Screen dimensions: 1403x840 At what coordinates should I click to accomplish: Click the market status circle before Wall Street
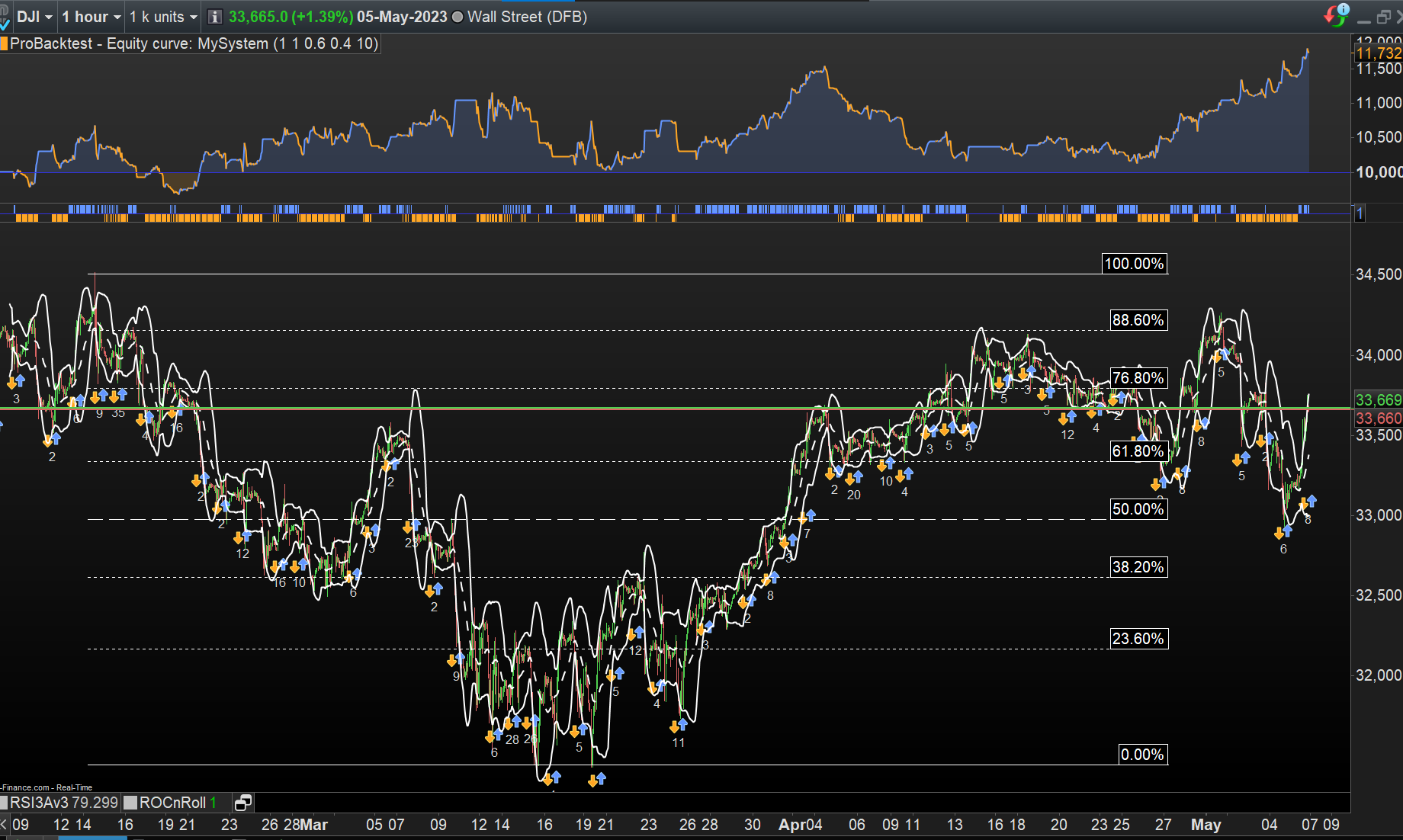457,17
